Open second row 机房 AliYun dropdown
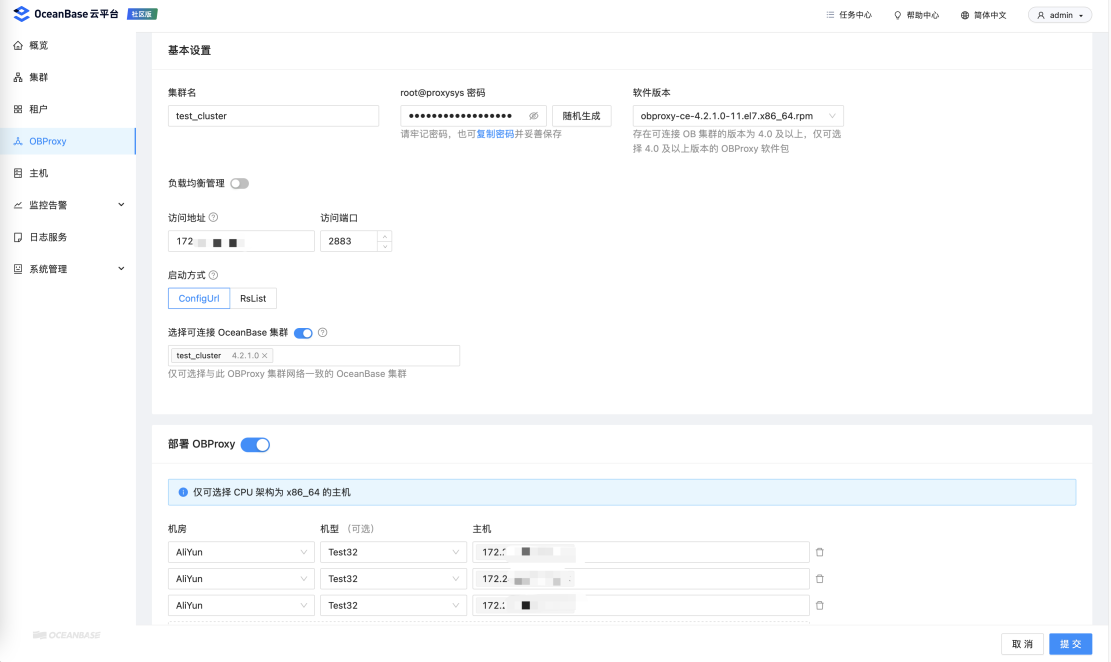 pyautogui.click(x=241, y=579)
